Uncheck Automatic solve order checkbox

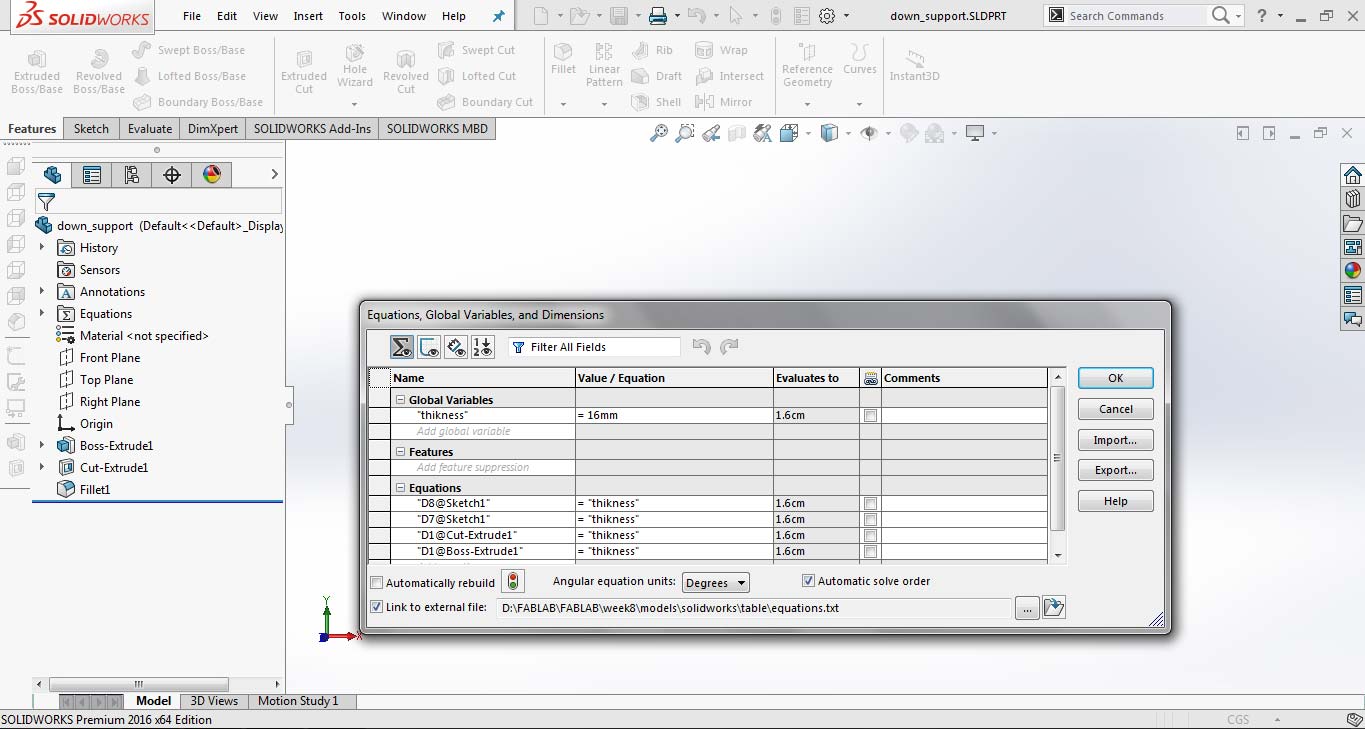click(x=808, y=581)
